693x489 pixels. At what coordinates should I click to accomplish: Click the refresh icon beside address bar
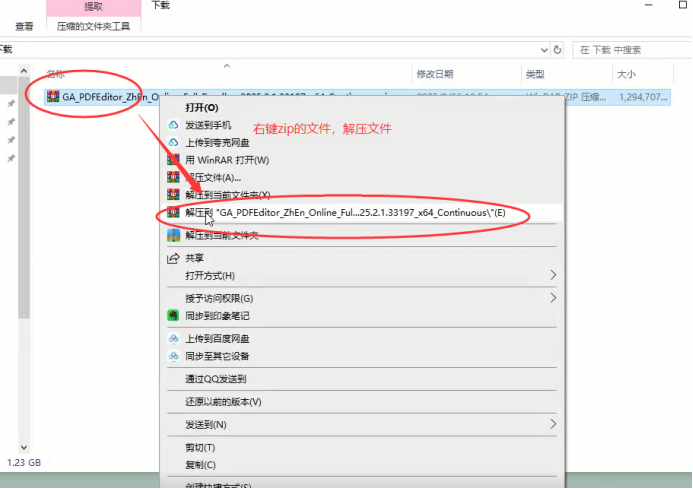[x=559, y=48]
